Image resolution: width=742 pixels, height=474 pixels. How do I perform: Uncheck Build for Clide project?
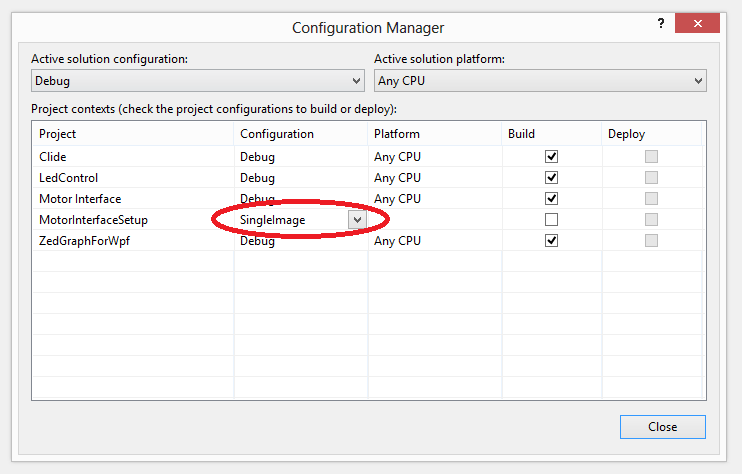tap(551, 157)
